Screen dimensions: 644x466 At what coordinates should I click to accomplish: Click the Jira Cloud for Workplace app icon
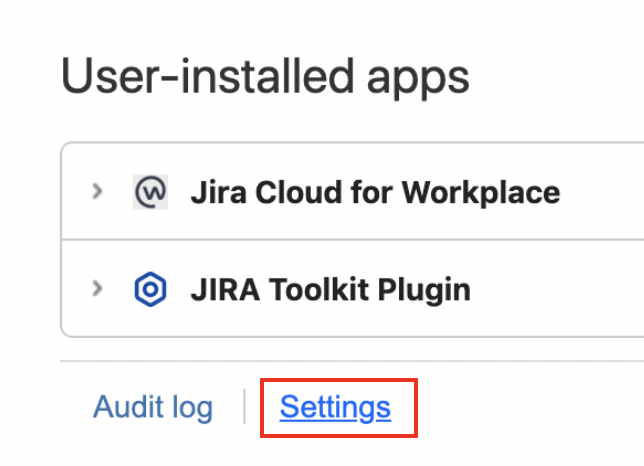point(150,192)
